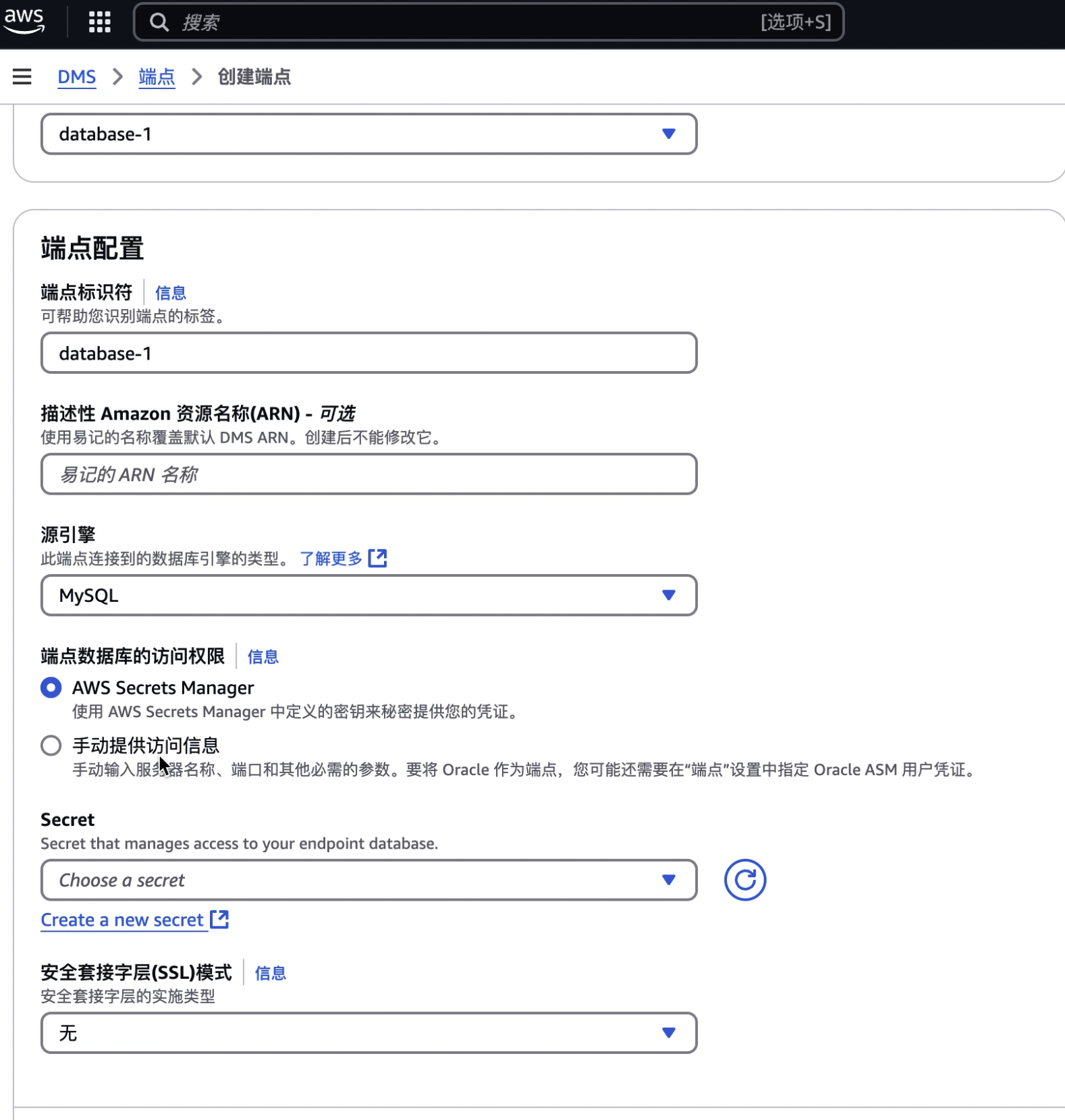Open the hamburger side navigation menu
The image size is (1065, 1120).
pyautogui.click(x=22, y=76)
